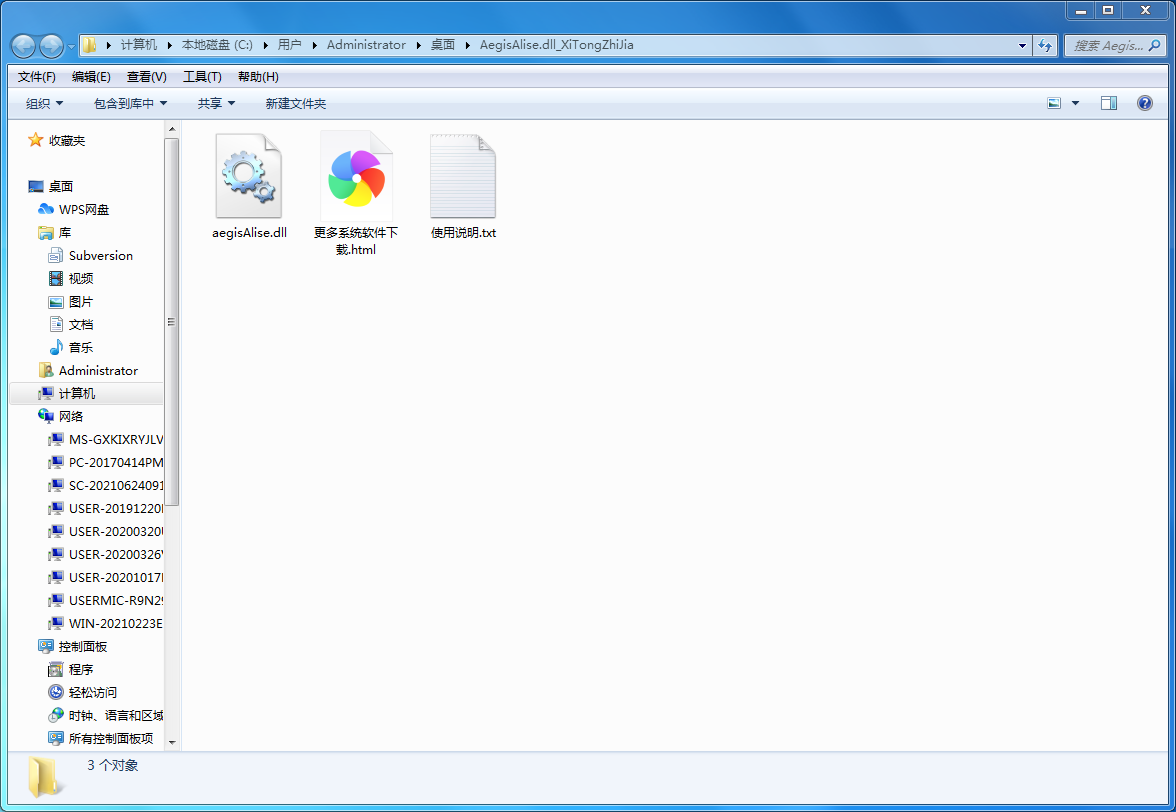The width and height of the screenshot is (1176, 812).
Task: Go forward with the Forward arrow button
Action: [x=51, y=46]
